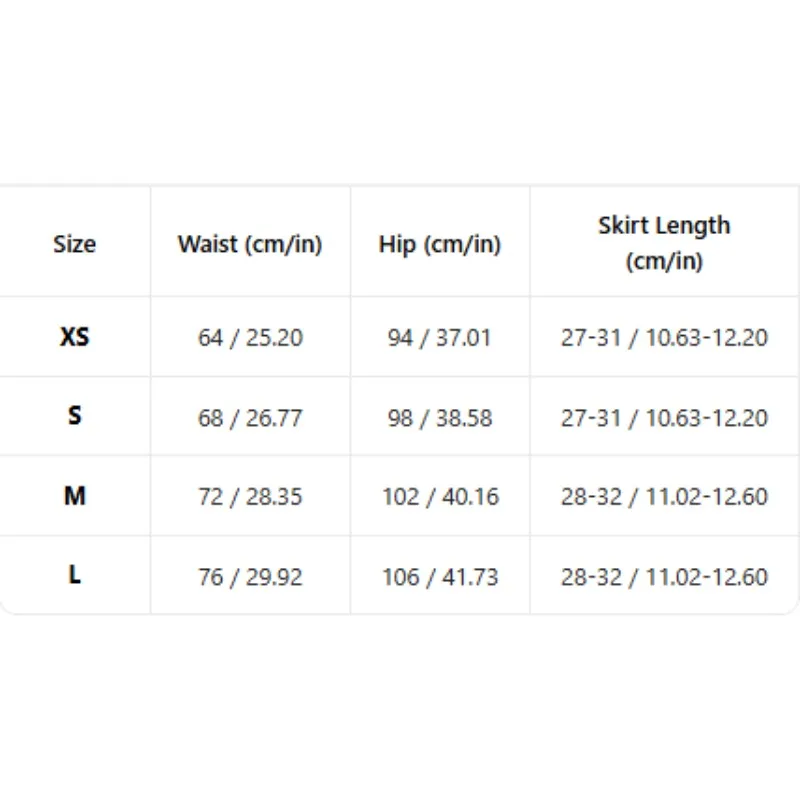Image resolution: width=800 pixels, height=800 pixels.
Task: Click the Skirt Length (cm/in) header
Action: [x=664, y=243]
